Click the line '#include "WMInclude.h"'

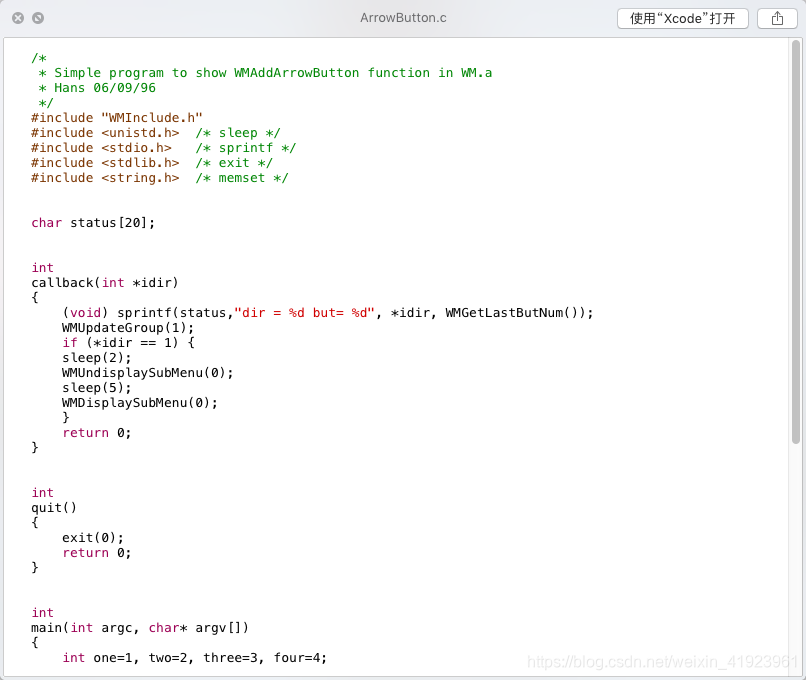click(117, 118)
